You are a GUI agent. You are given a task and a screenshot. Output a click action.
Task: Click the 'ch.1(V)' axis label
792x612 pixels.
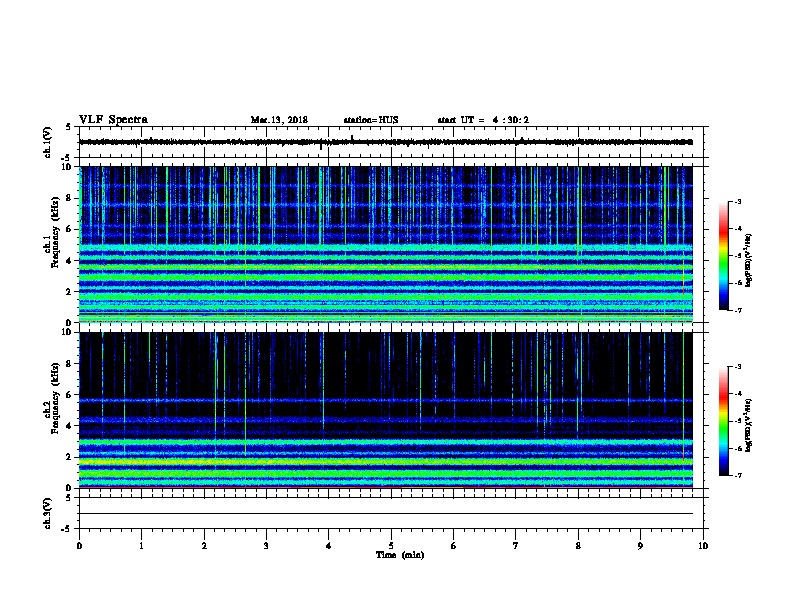click(x=48, y=142)
